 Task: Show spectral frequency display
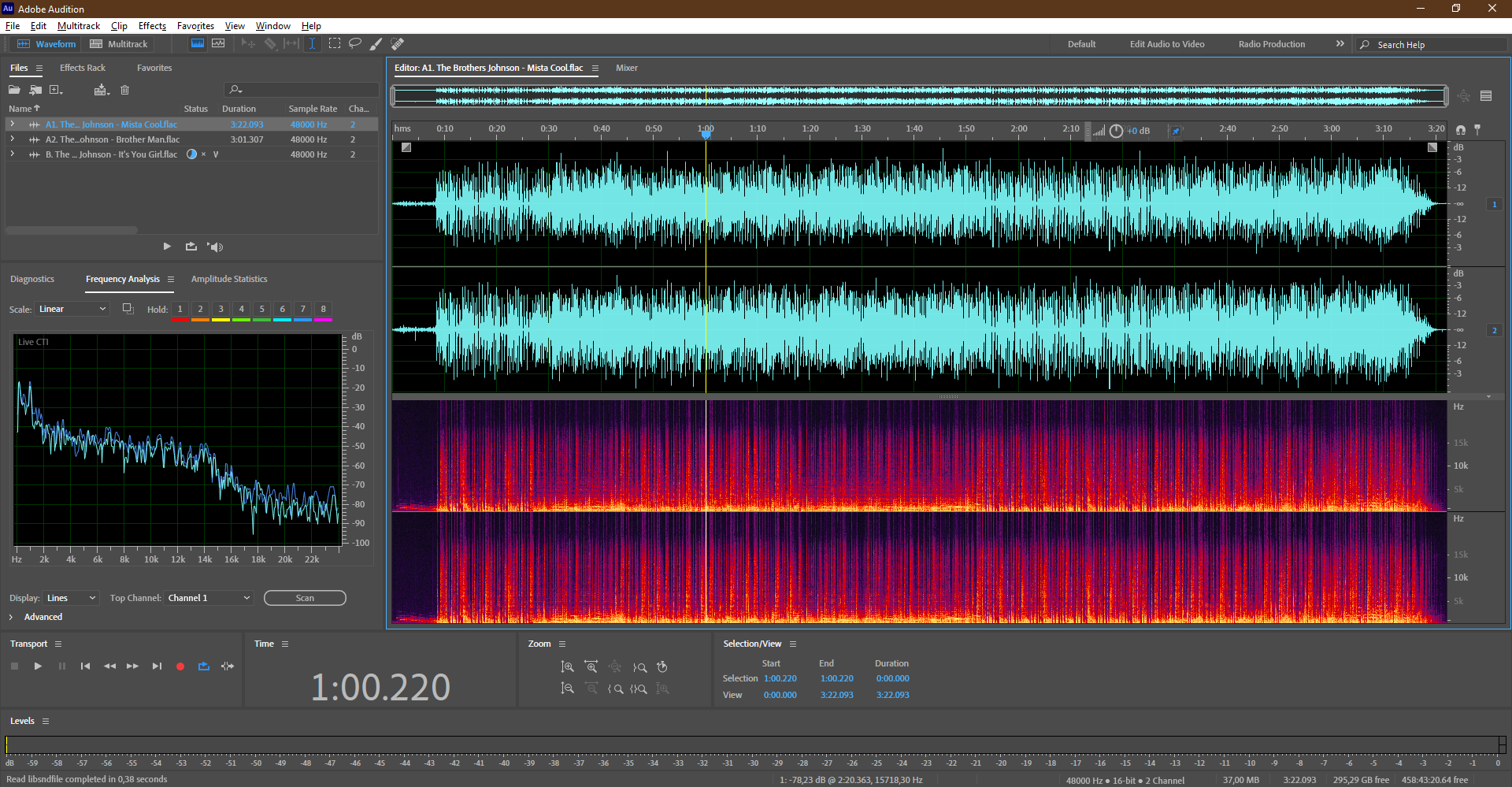pos(198,44)
